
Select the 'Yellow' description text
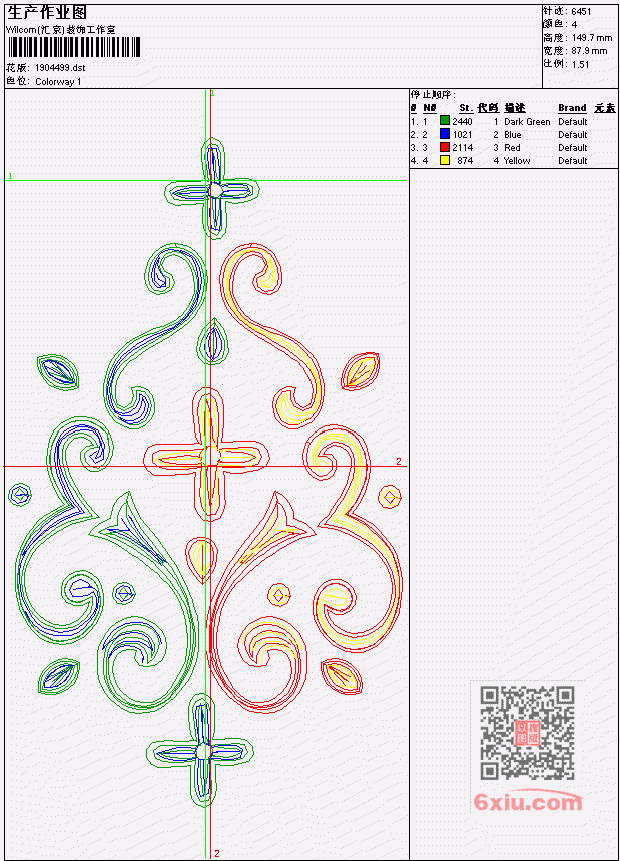click(517, 161)
